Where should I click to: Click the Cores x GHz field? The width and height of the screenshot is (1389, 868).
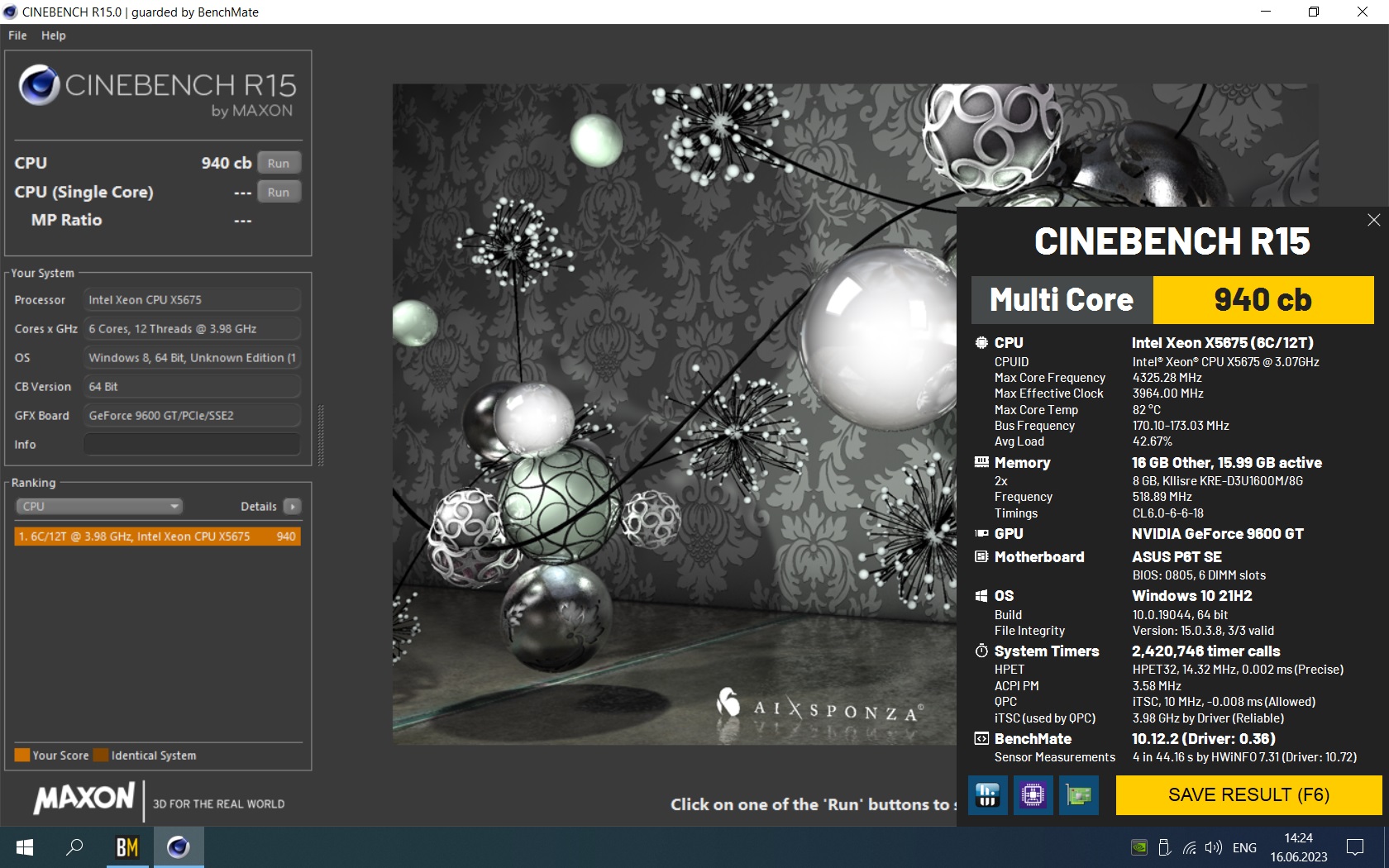[192, 328]
